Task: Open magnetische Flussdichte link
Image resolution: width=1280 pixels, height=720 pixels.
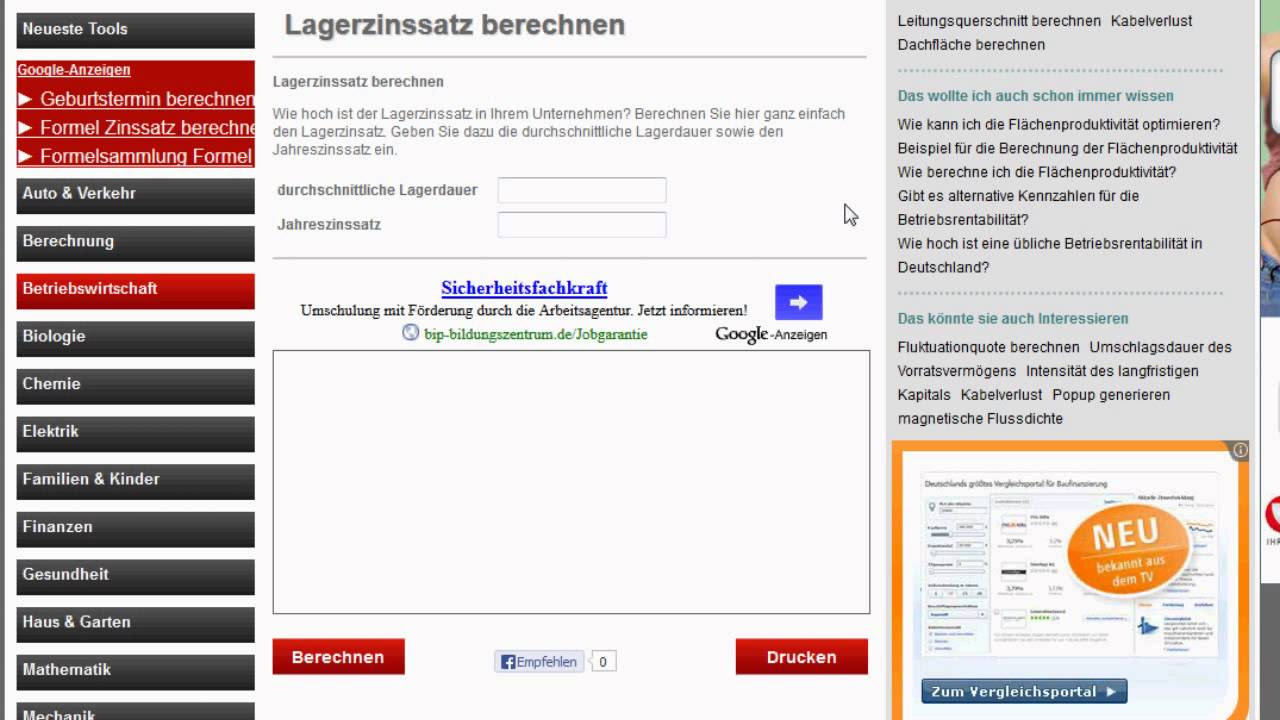Action: [980, 419]
